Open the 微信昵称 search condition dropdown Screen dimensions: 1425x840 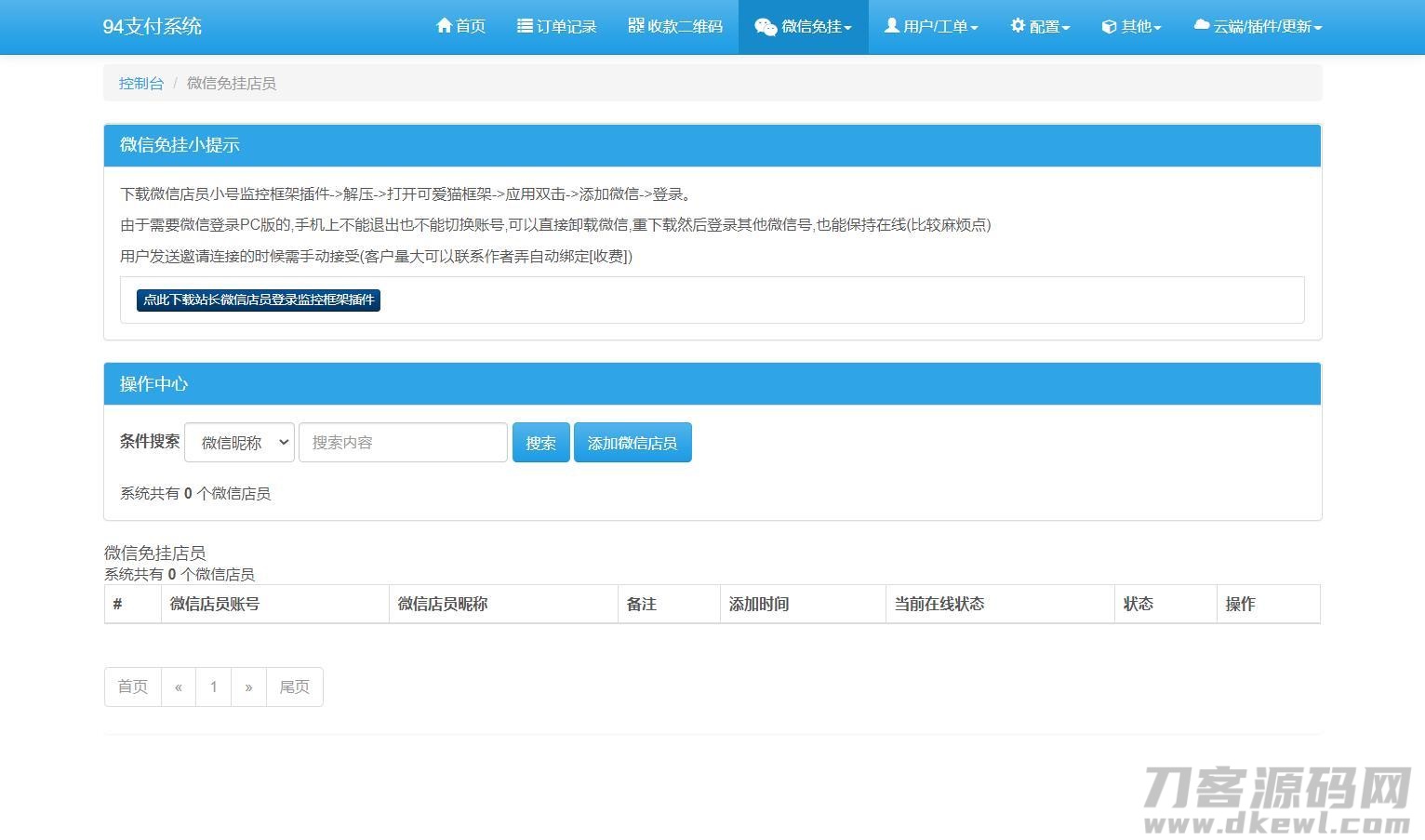(x=239, y=443)
